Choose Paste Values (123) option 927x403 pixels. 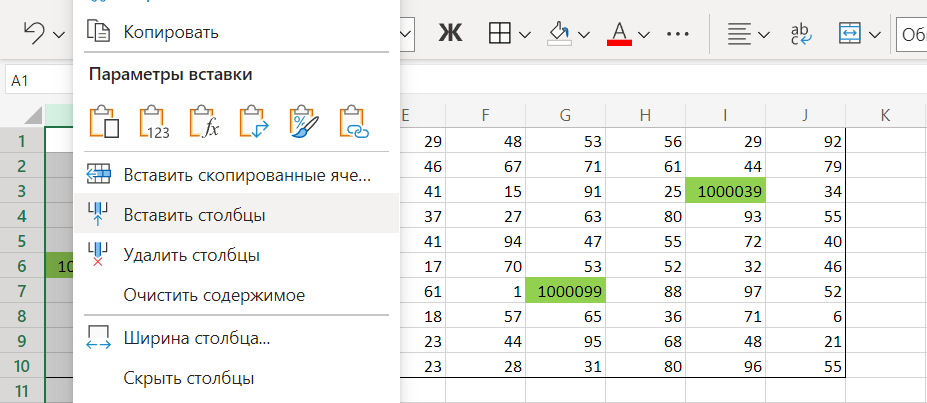pyautogui.click(x=154, y=121)
